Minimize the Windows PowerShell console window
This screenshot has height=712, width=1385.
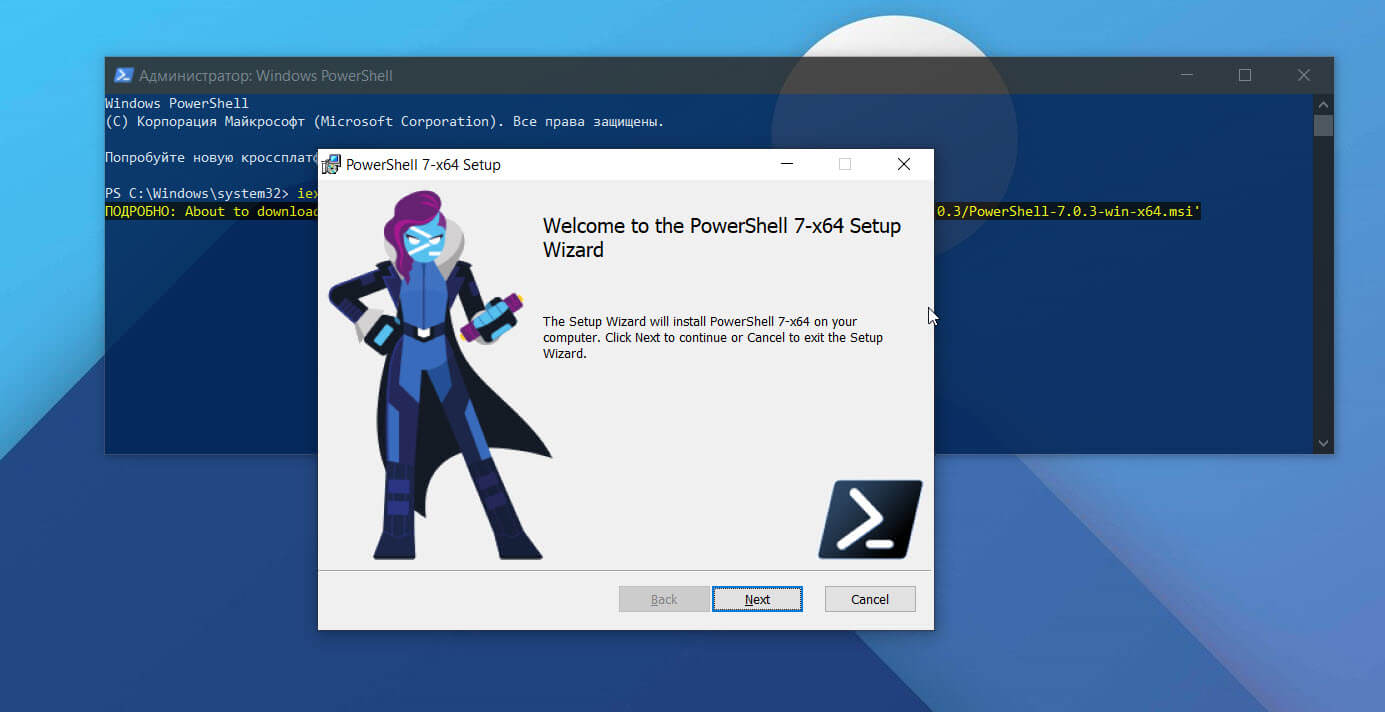(1186, 75)
